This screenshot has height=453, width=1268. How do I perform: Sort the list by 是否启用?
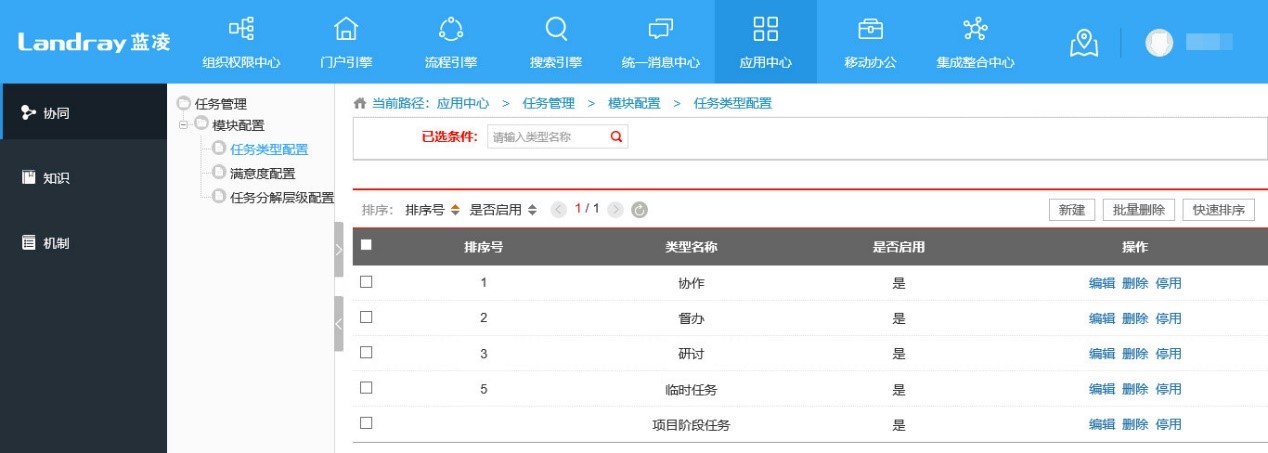point(503,210)
